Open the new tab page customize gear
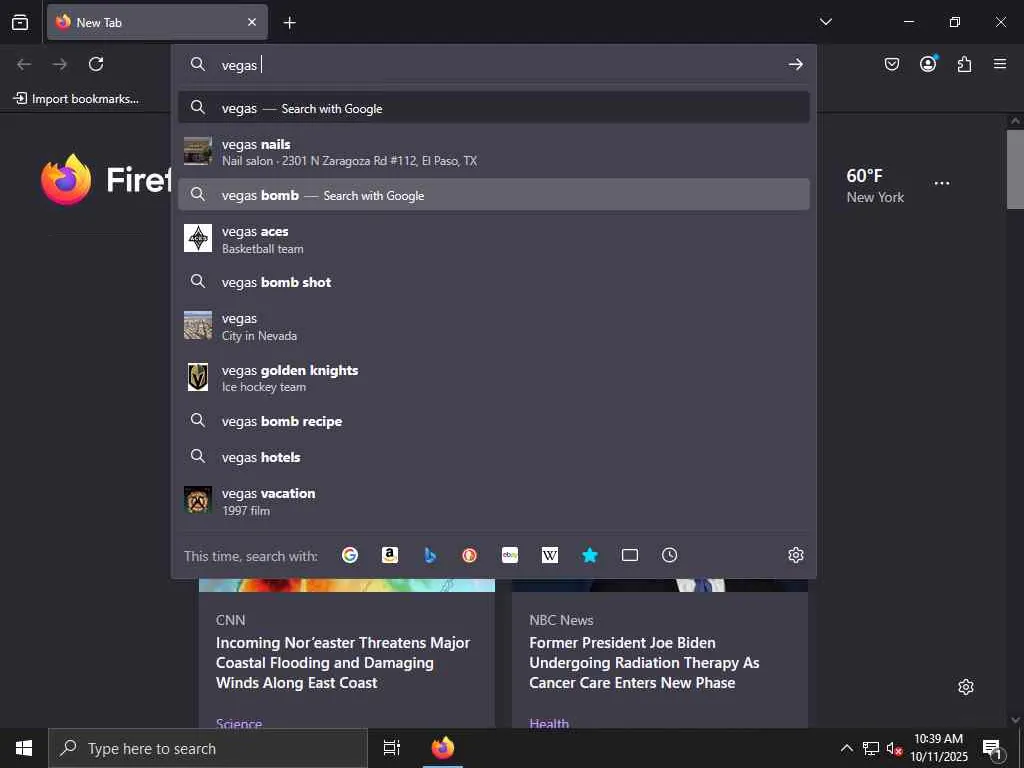This screenshot has width=1024, height=768. click(x=966, y=687)
